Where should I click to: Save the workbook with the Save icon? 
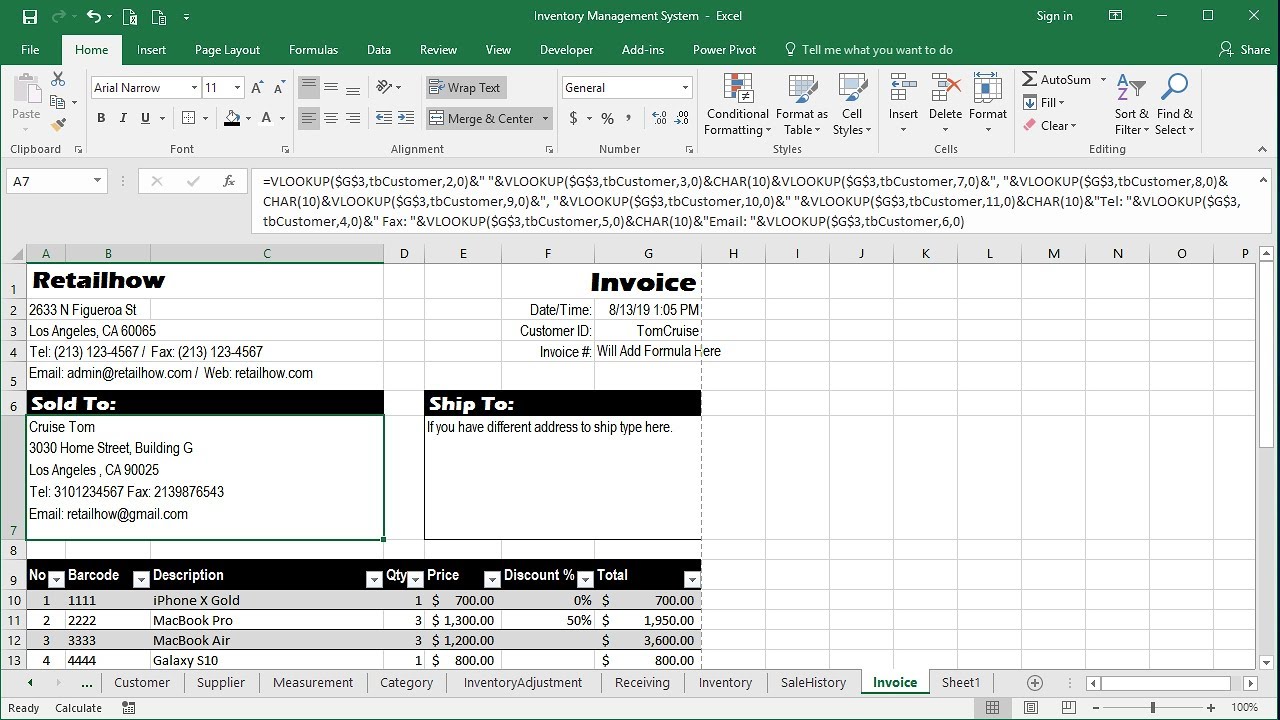(29, 16)
